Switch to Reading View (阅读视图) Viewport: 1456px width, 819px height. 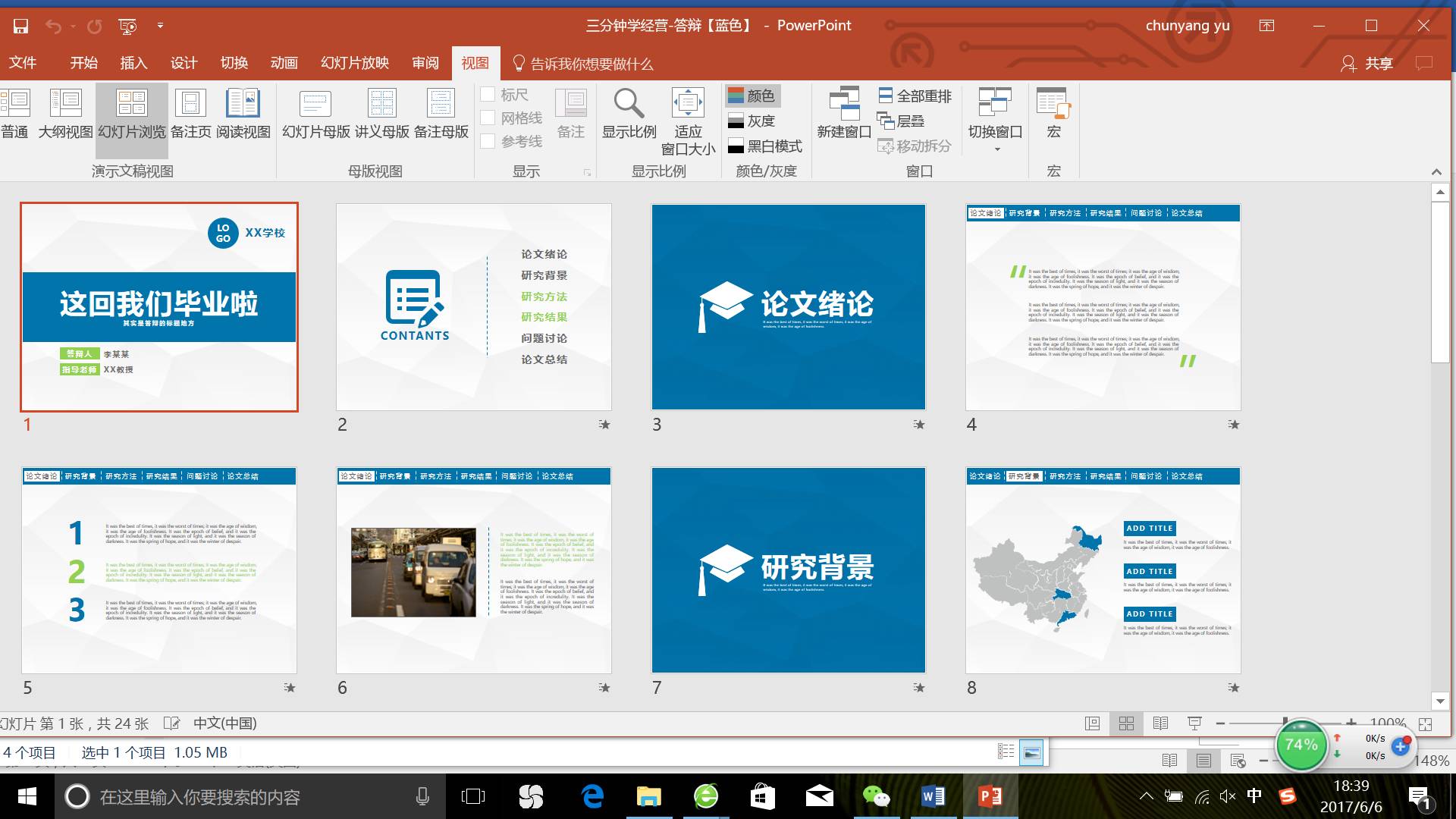243,112
